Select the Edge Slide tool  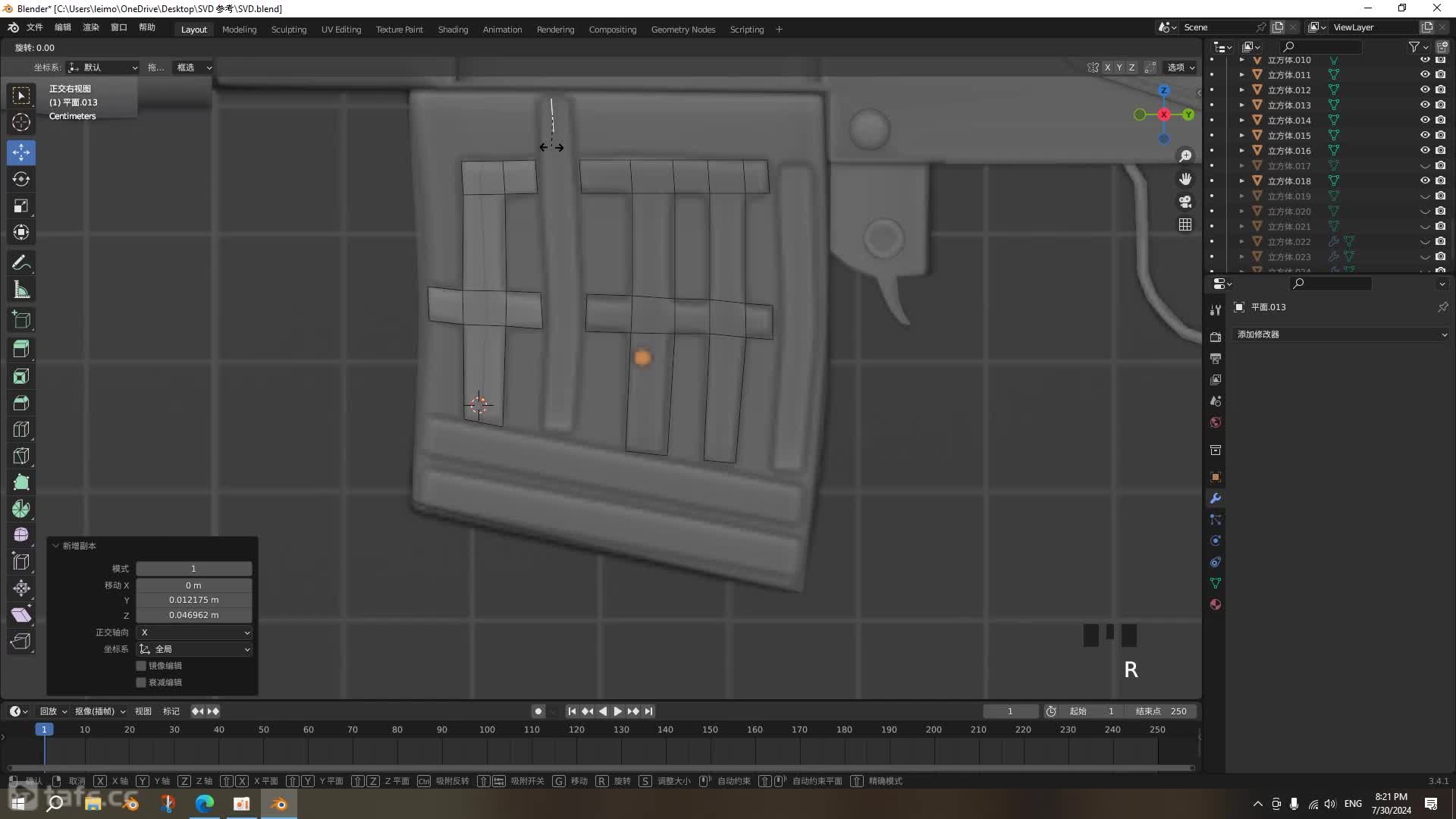21,562
